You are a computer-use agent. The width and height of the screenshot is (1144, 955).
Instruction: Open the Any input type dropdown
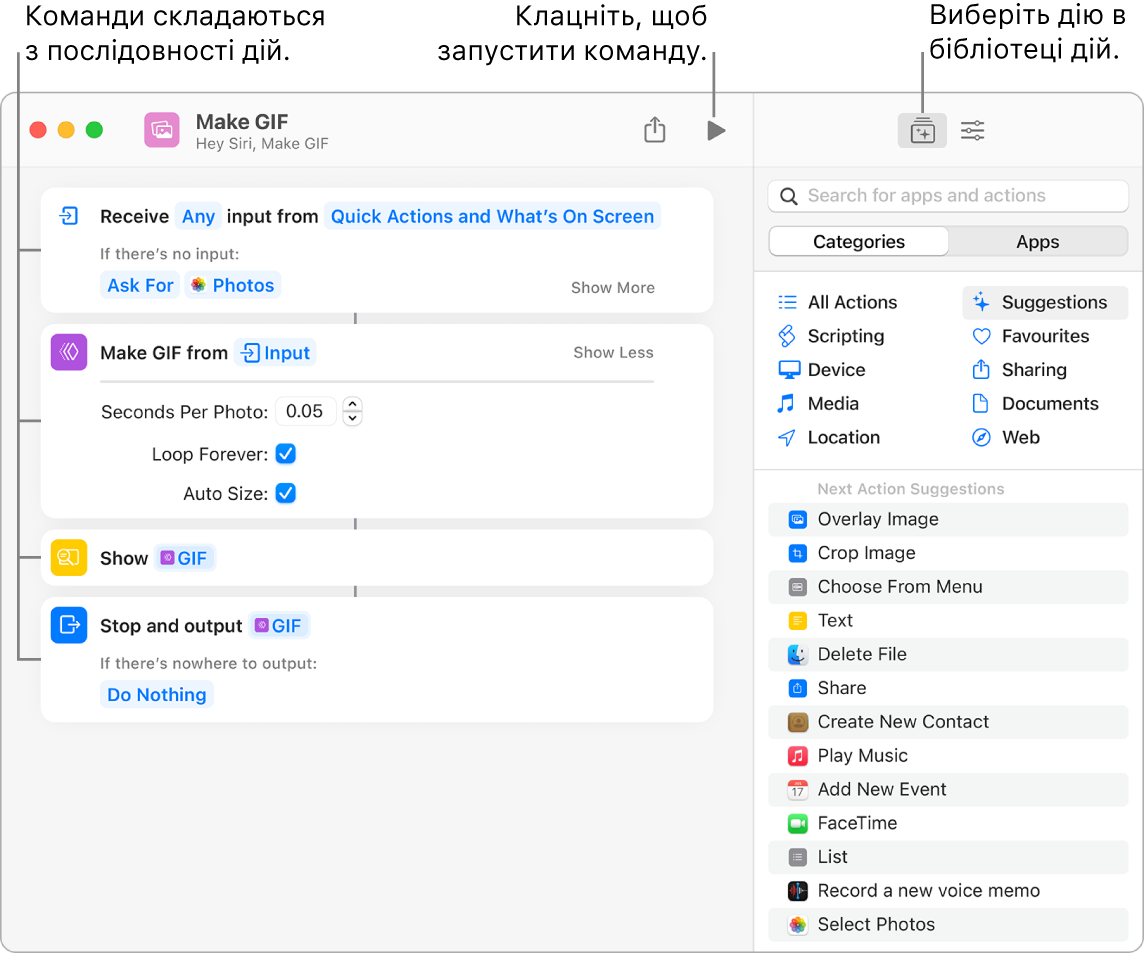pos(198,217)
